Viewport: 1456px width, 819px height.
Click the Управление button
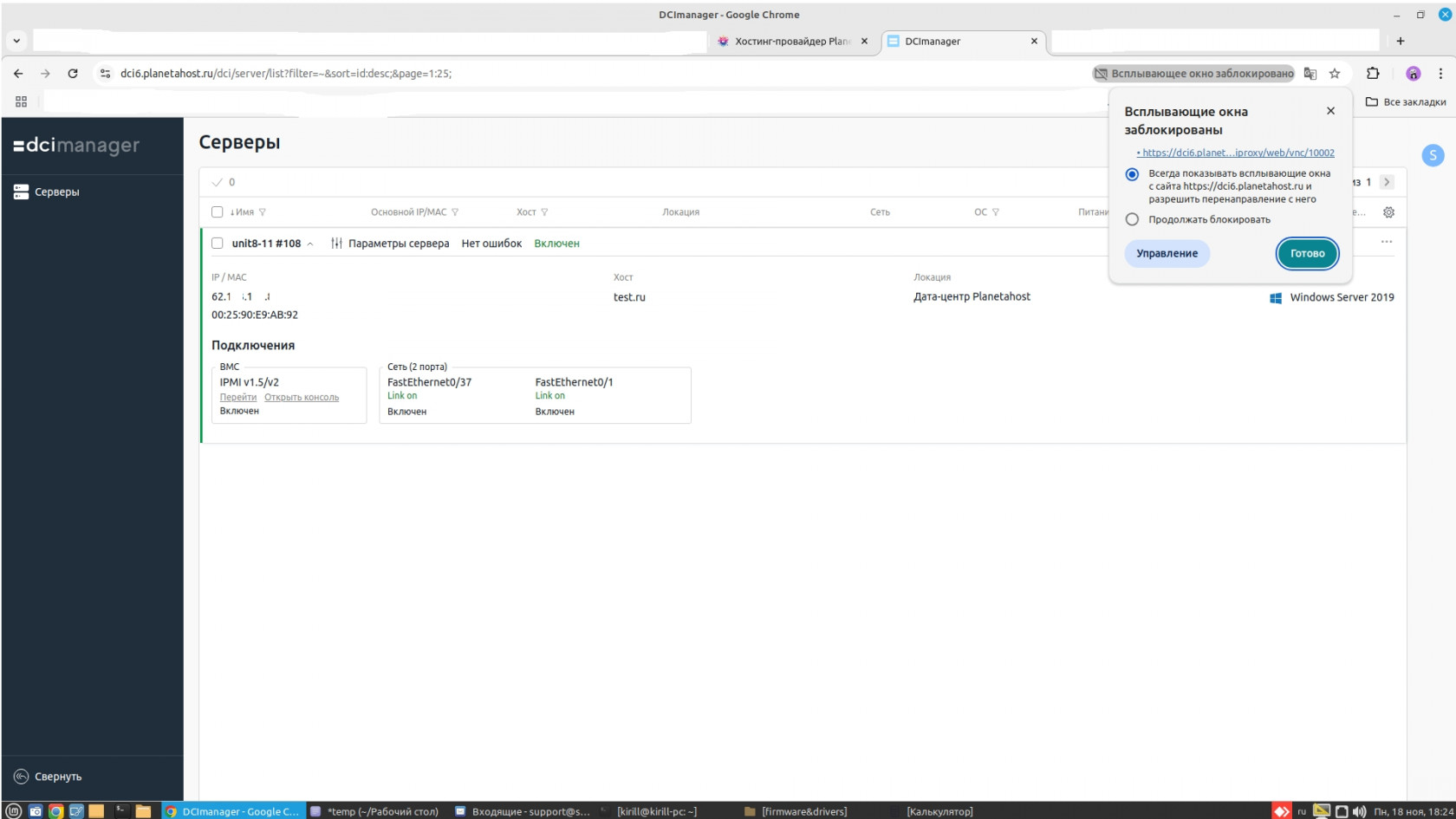(1167, 253)
